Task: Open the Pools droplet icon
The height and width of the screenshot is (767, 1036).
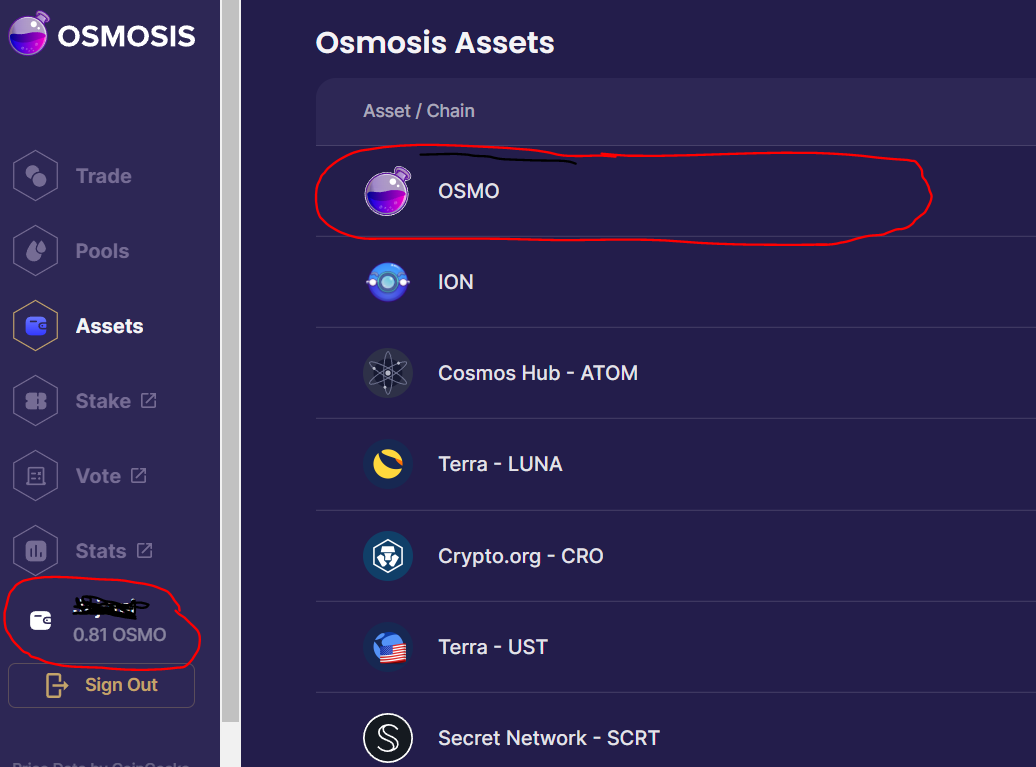Action: point(35,251)
